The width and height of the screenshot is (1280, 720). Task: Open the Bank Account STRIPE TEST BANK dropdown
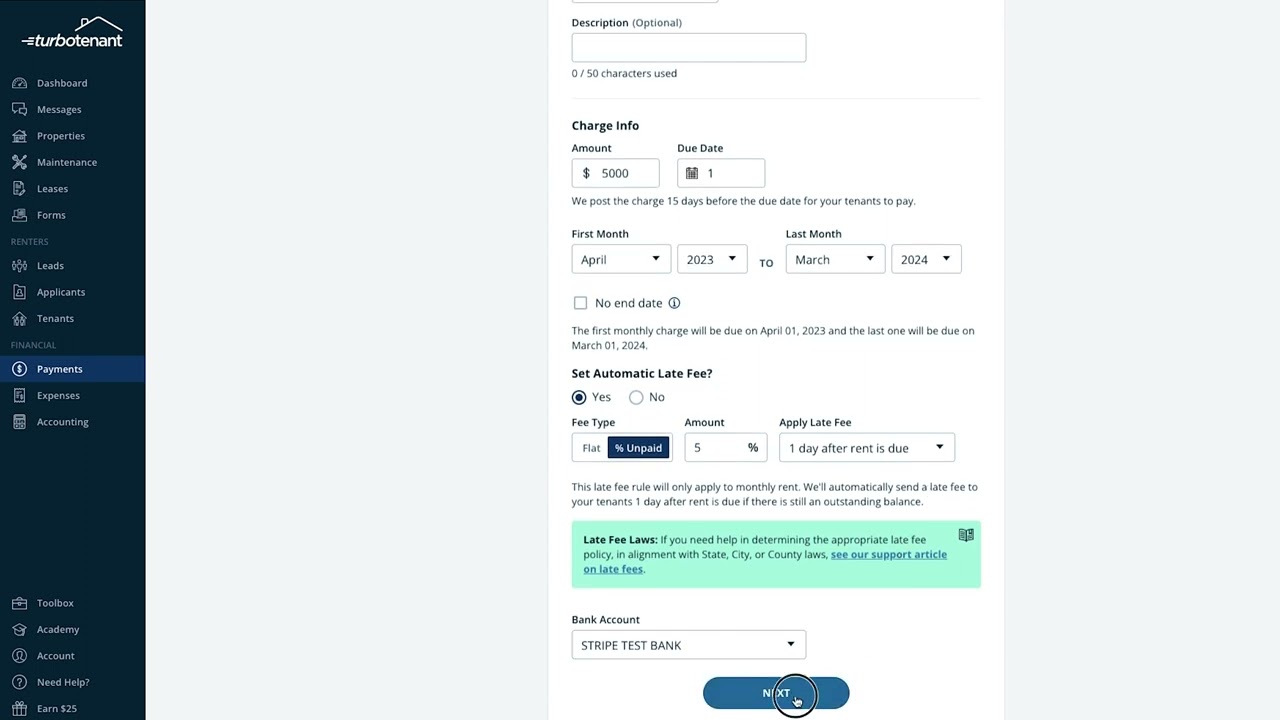click(689, 645)
